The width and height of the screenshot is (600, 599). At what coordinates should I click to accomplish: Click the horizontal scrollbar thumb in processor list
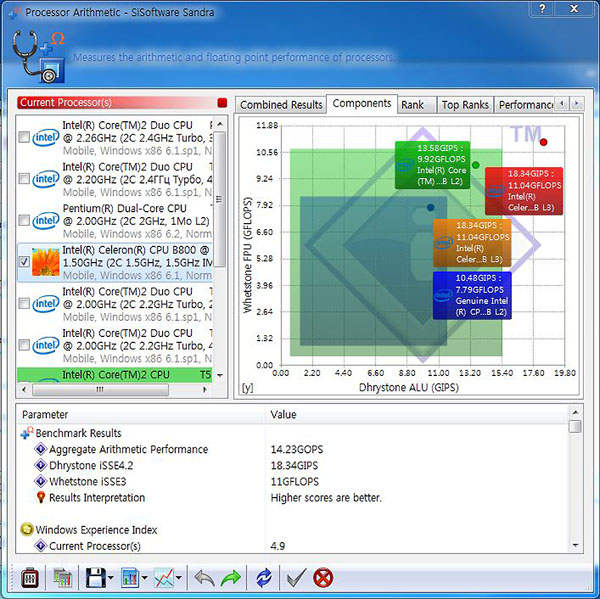click(x=100, y=390)
